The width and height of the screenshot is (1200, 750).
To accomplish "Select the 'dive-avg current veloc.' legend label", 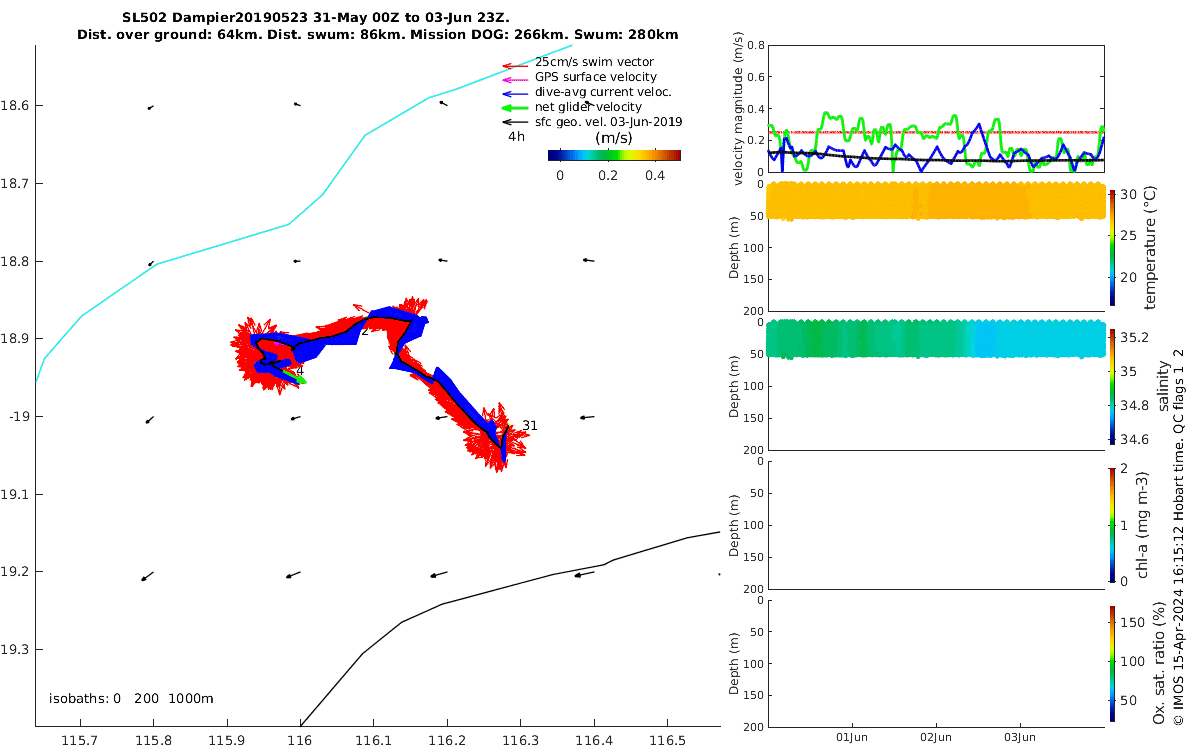I will (603, 92).
